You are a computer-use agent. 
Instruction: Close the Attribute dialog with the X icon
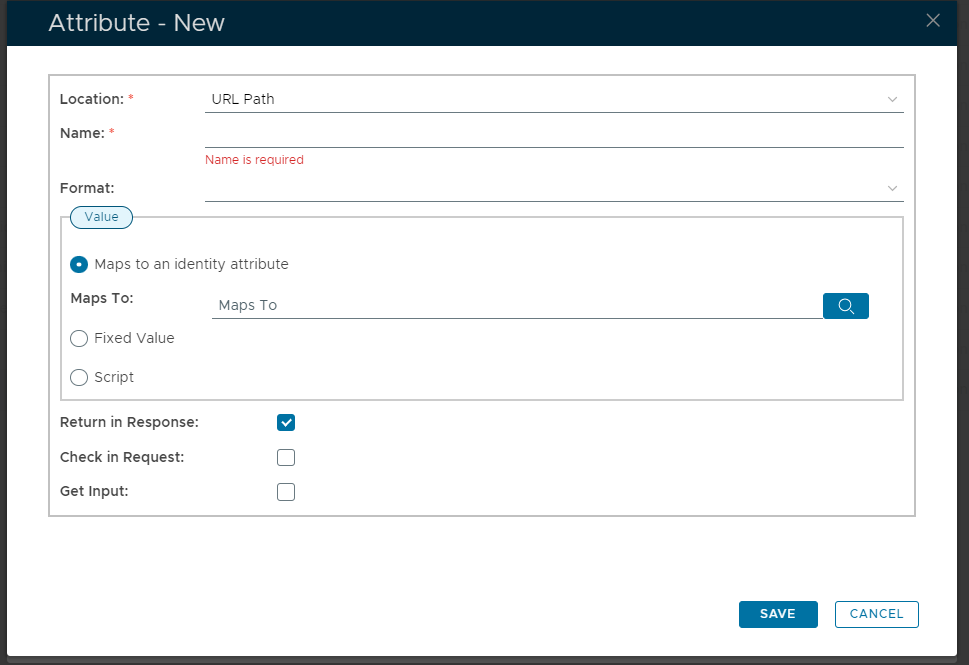click(932, 21)
